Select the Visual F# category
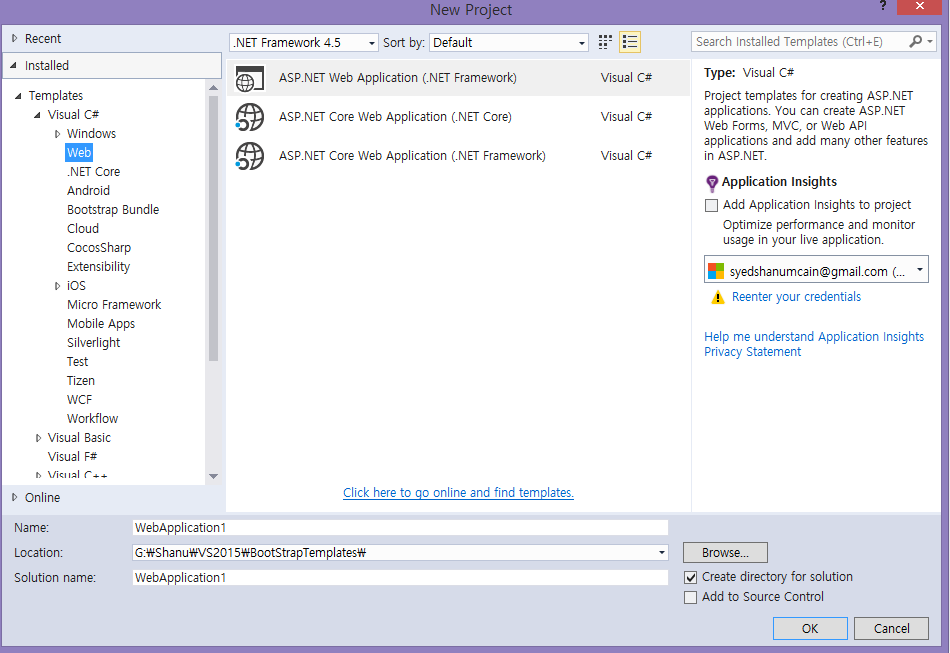Image resolution: width=950 pixels, height=653 pixels. tap(72, 457)
